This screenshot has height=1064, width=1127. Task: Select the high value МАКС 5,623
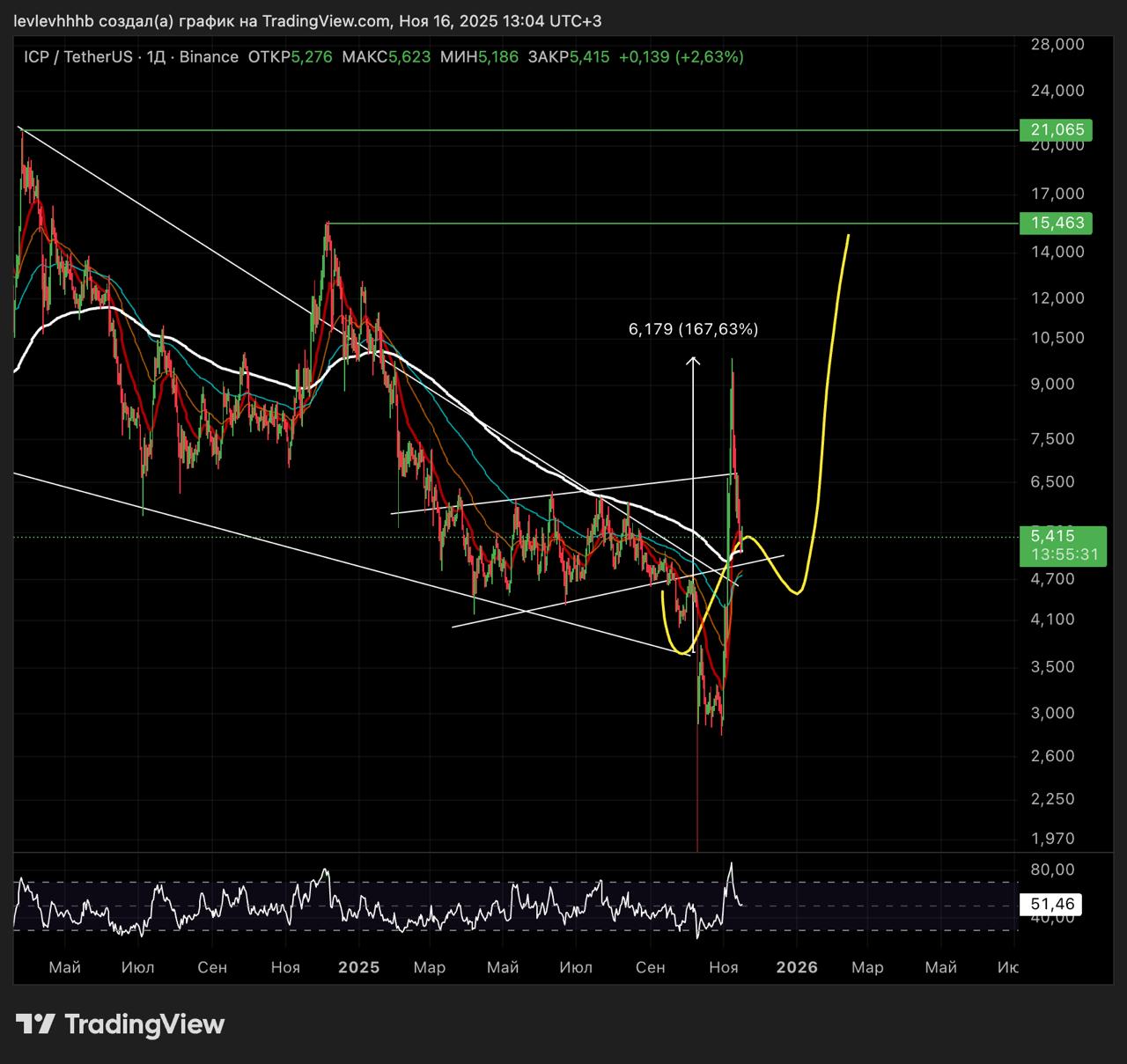[x=387, y=57]
